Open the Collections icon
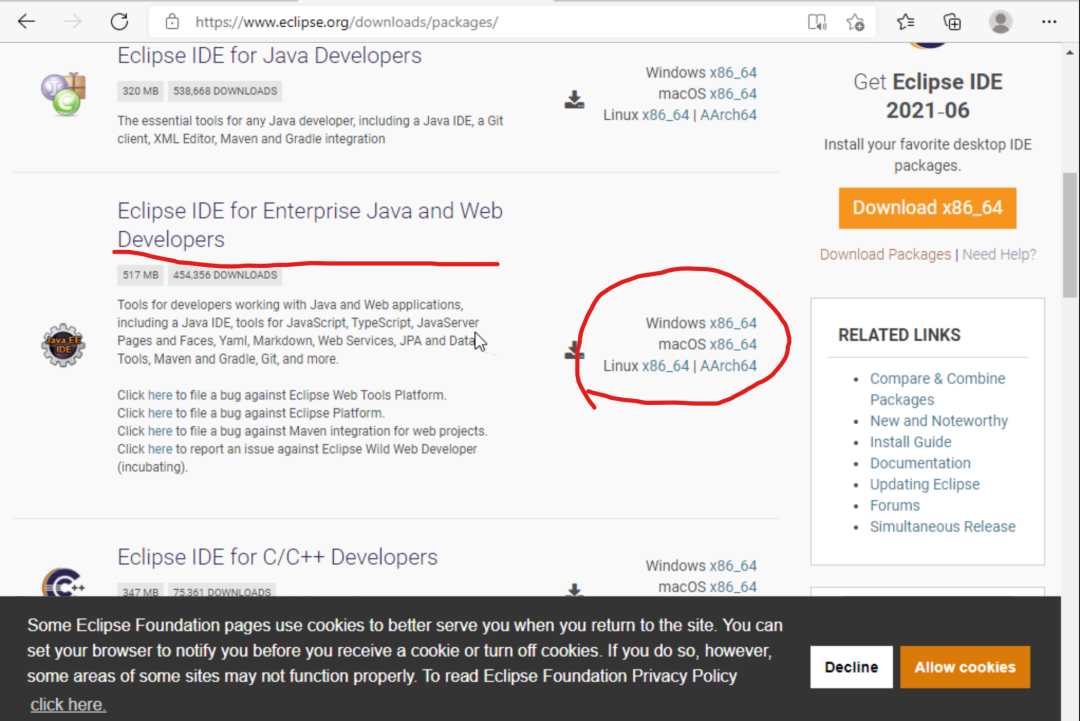Image resolution: width=1080 pixels, height=721 pixels. (952, 22)
